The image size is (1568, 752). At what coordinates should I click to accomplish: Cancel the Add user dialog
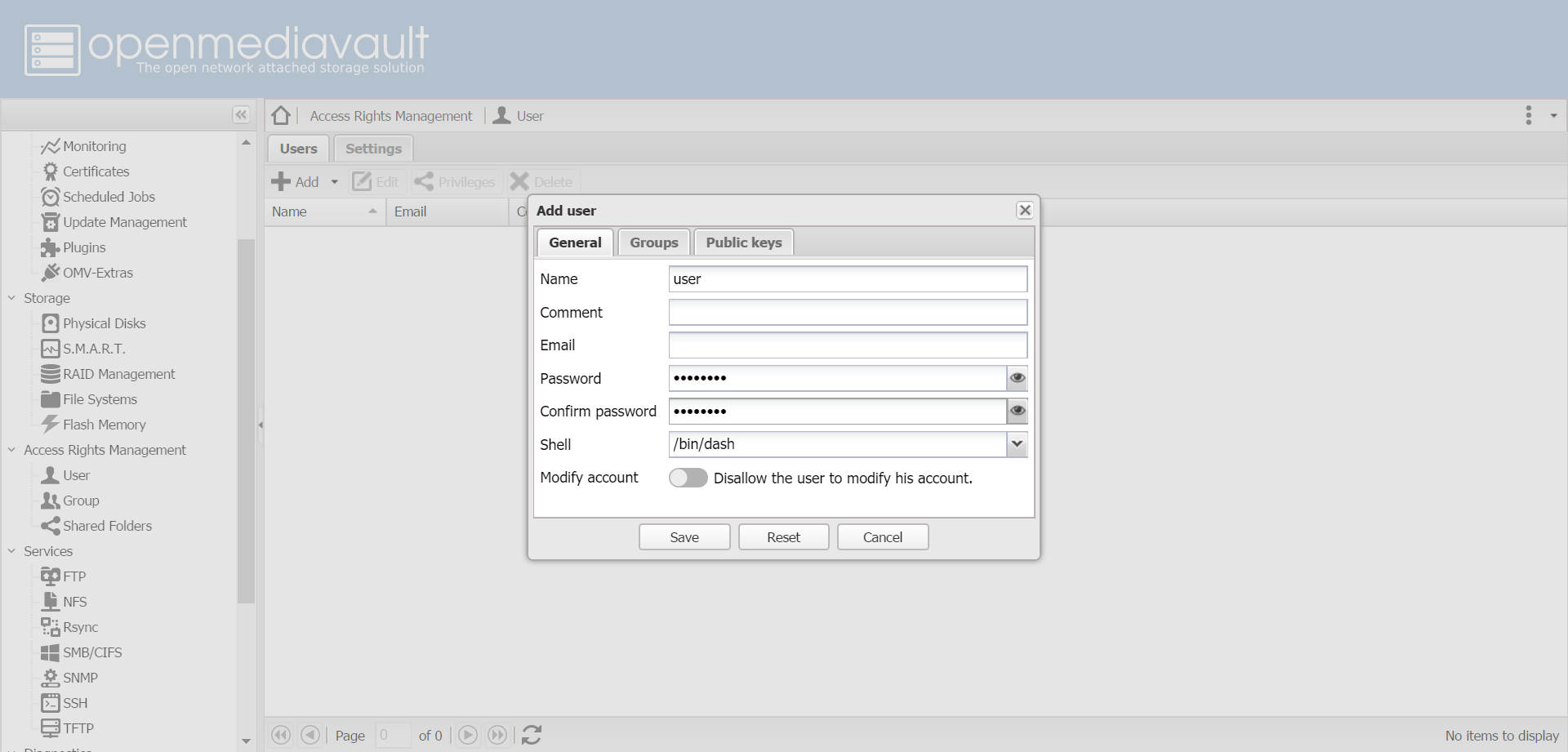(883, 537)
